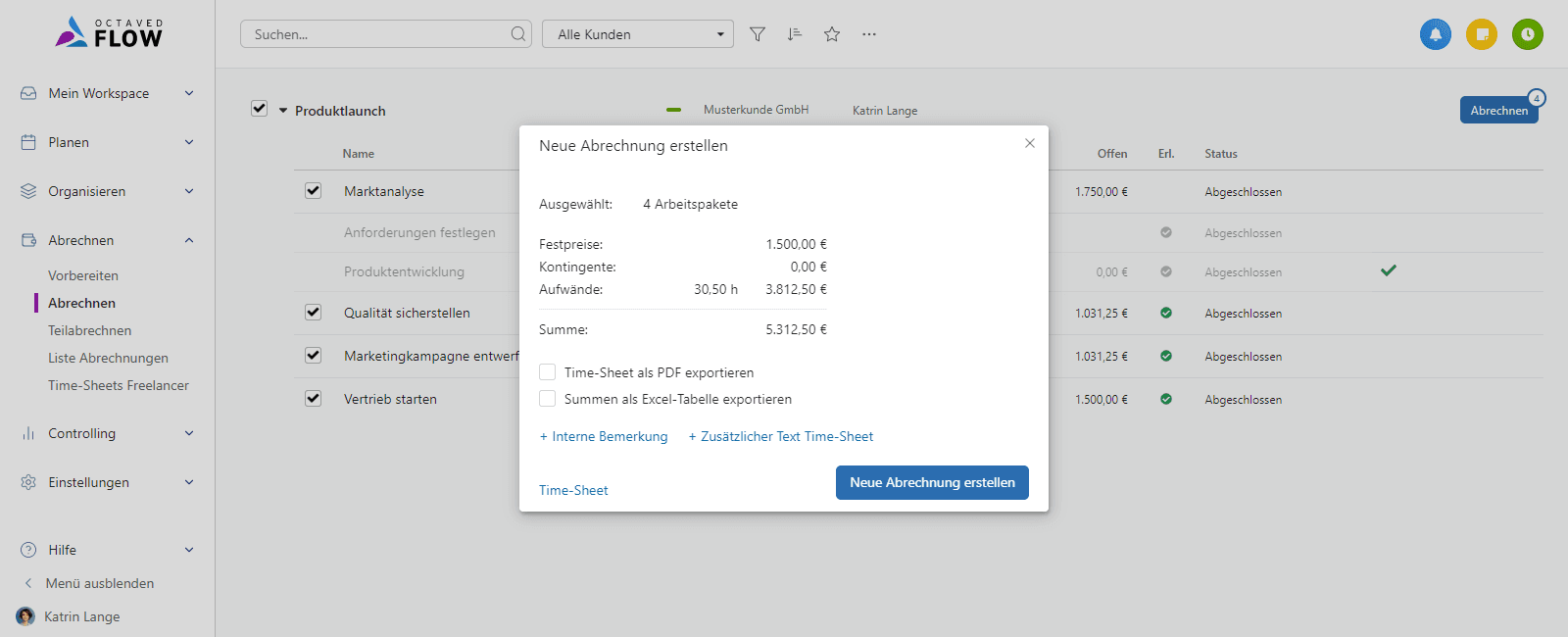
Task: Click the star favorites icon
Action: [832, 34]
